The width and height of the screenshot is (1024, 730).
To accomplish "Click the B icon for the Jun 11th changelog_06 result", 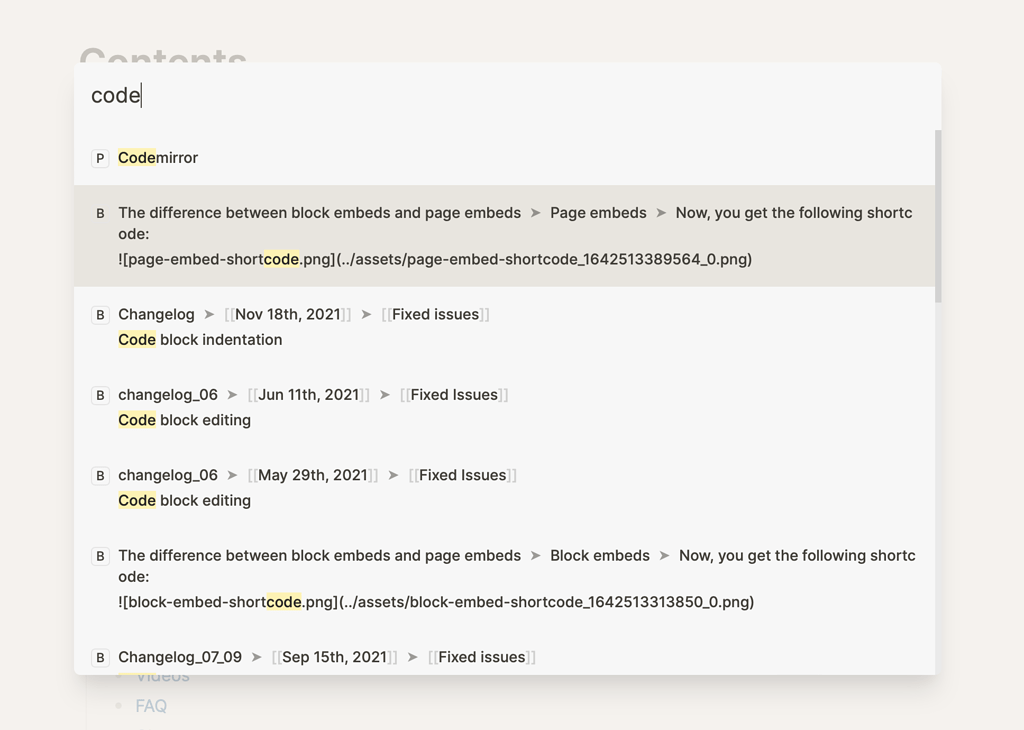I will tap(99, 394).
